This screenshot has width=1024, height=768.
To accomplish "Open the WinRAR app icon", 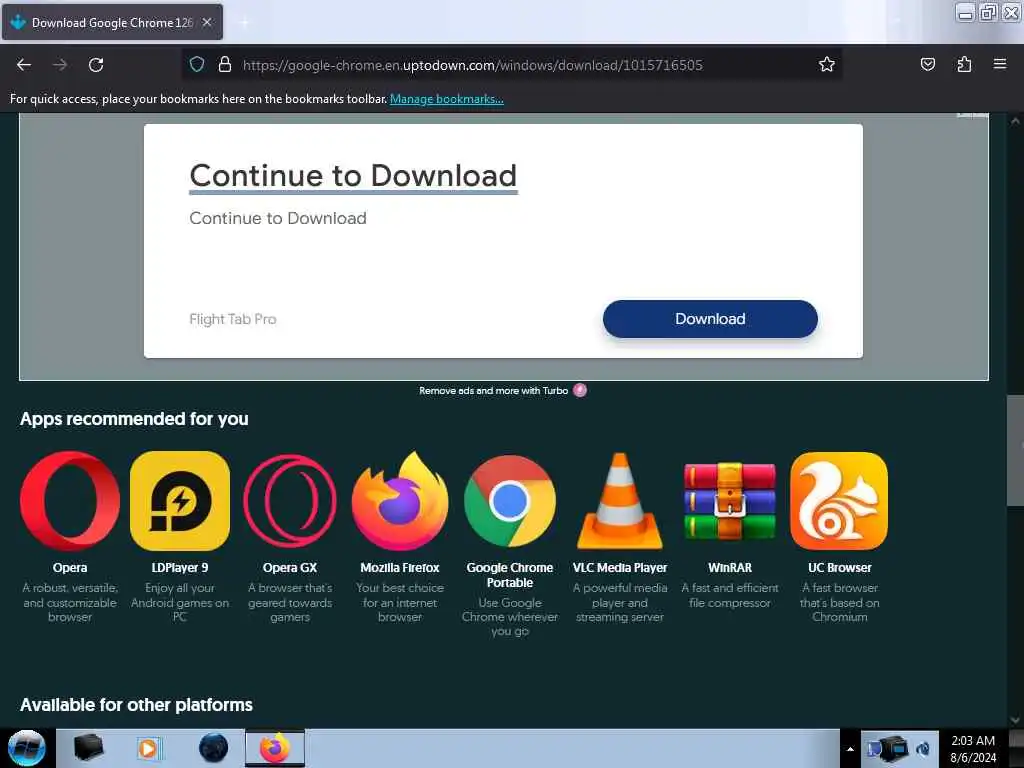I will (729, 501).
